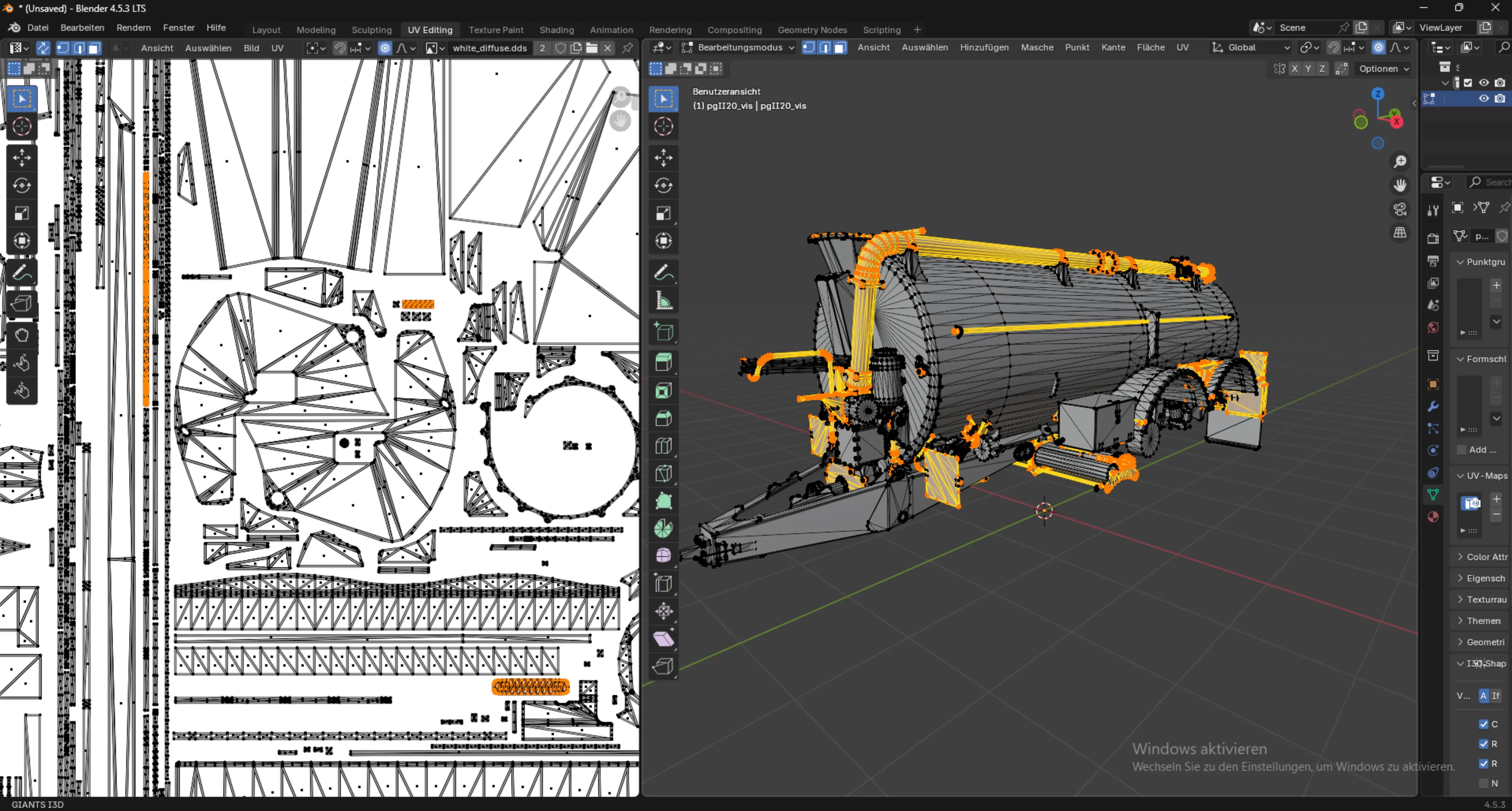Add a new UV map with plus button
Viewport: 1512px width, 811px height.
(1496, 499)
